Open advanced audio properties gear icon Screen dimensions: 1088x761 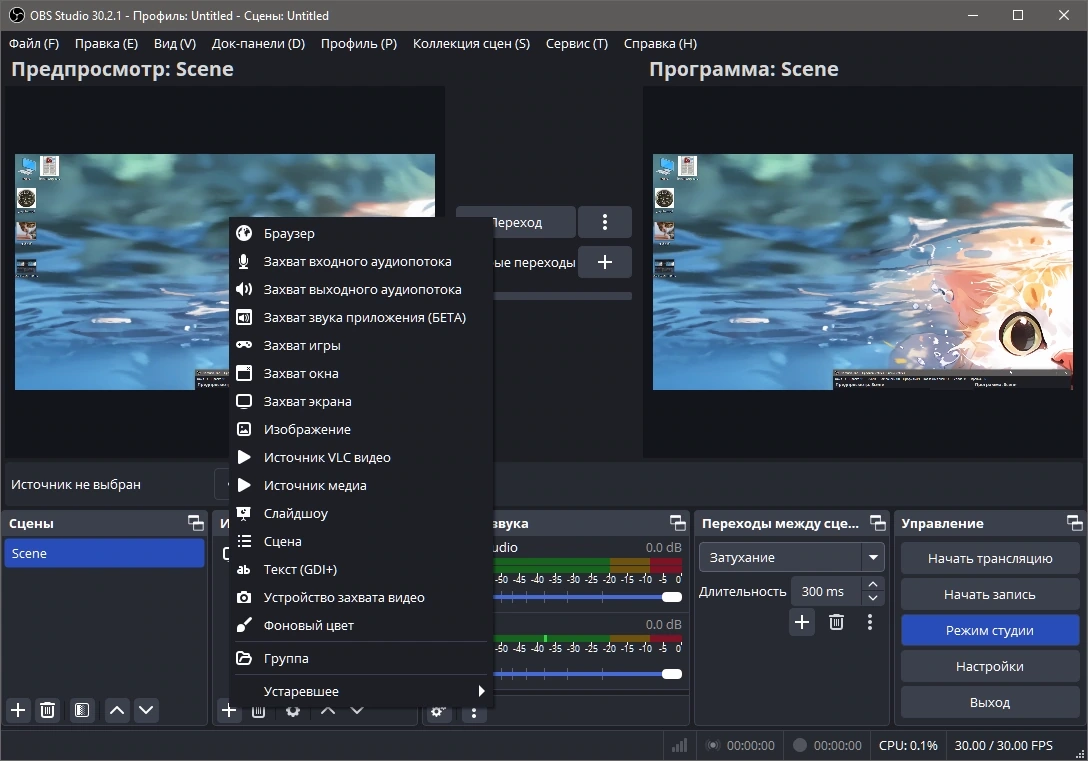[438, 712]
